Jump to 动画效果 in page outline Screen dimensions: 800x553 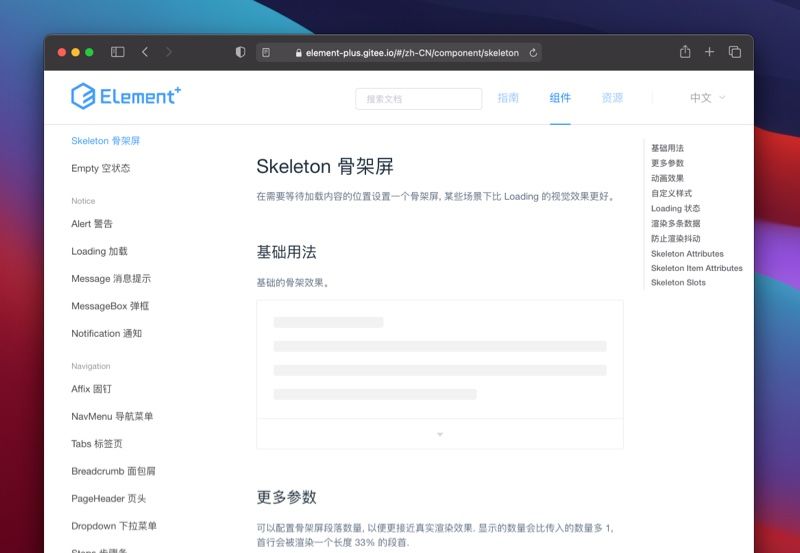667,178
